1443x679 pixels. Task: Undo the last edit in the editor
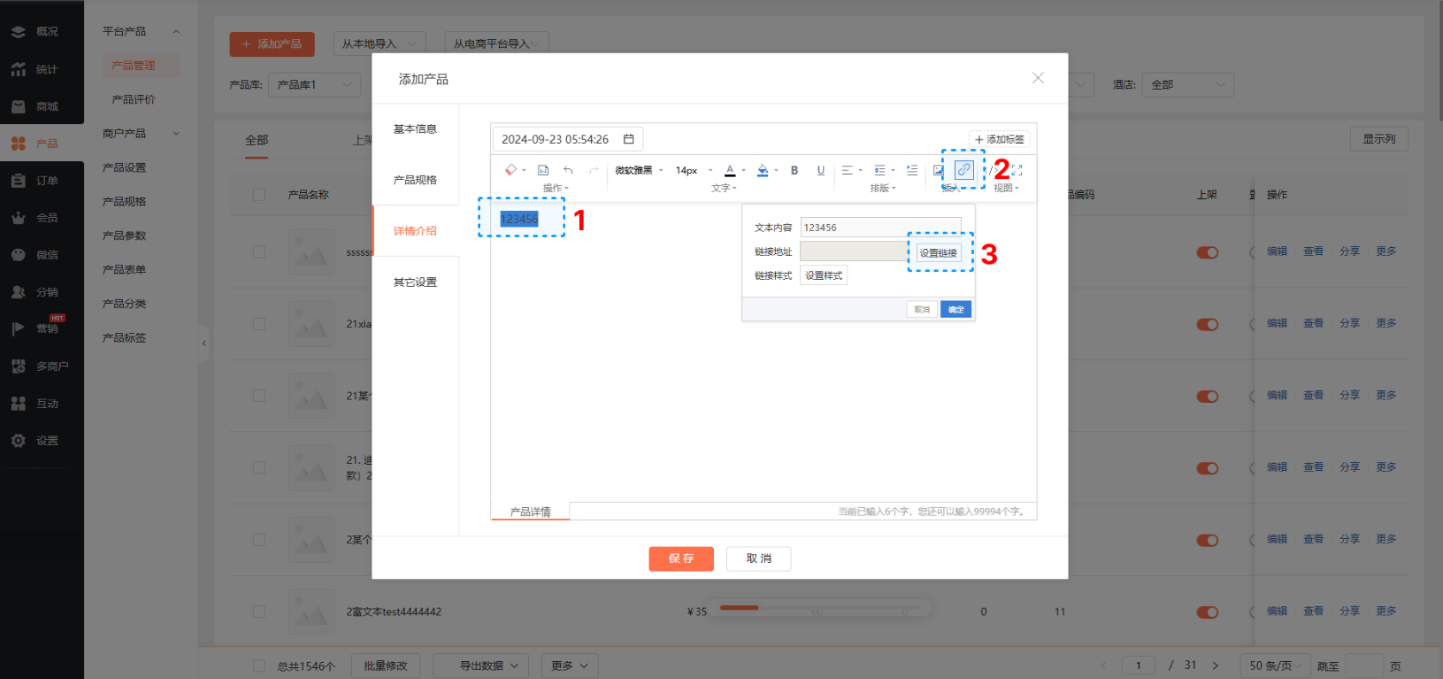tap(568, 170)
